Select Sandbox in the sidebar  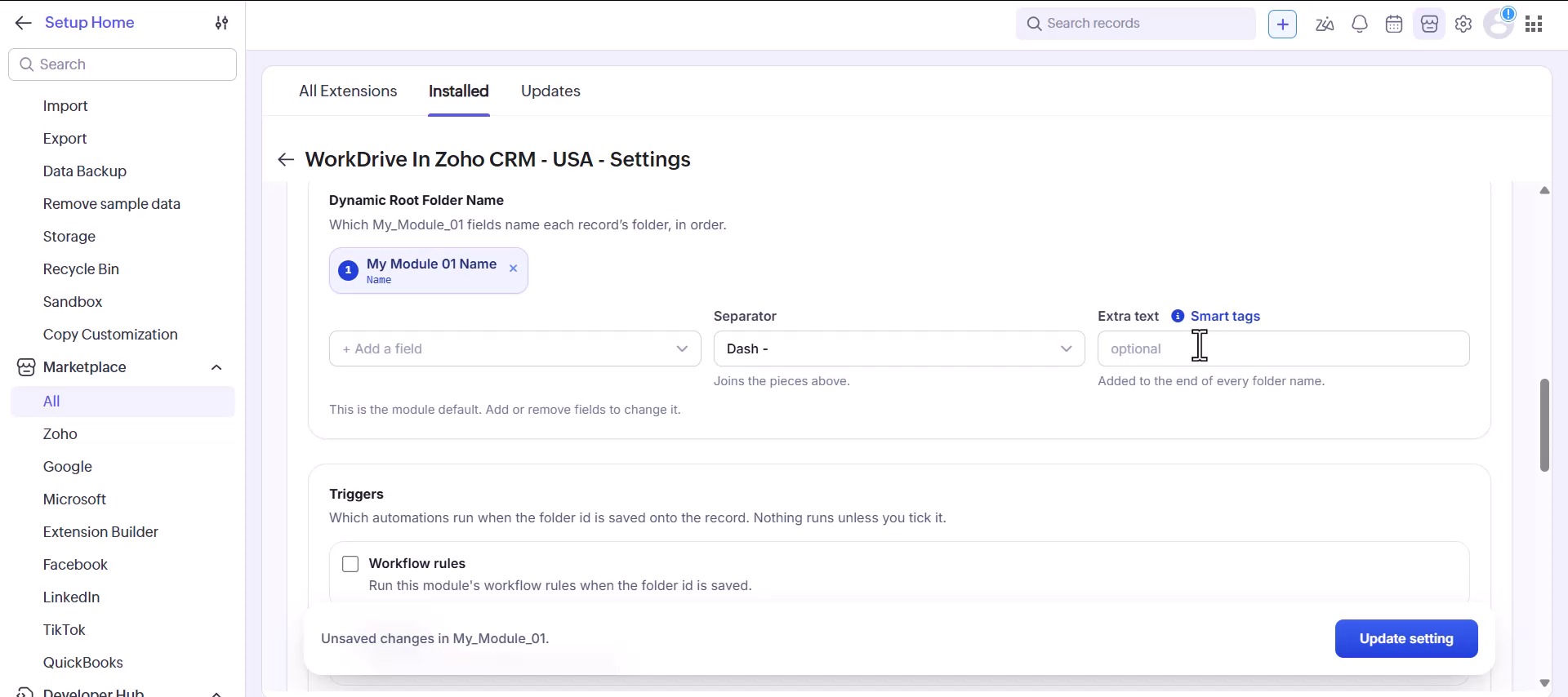point(73,302)
